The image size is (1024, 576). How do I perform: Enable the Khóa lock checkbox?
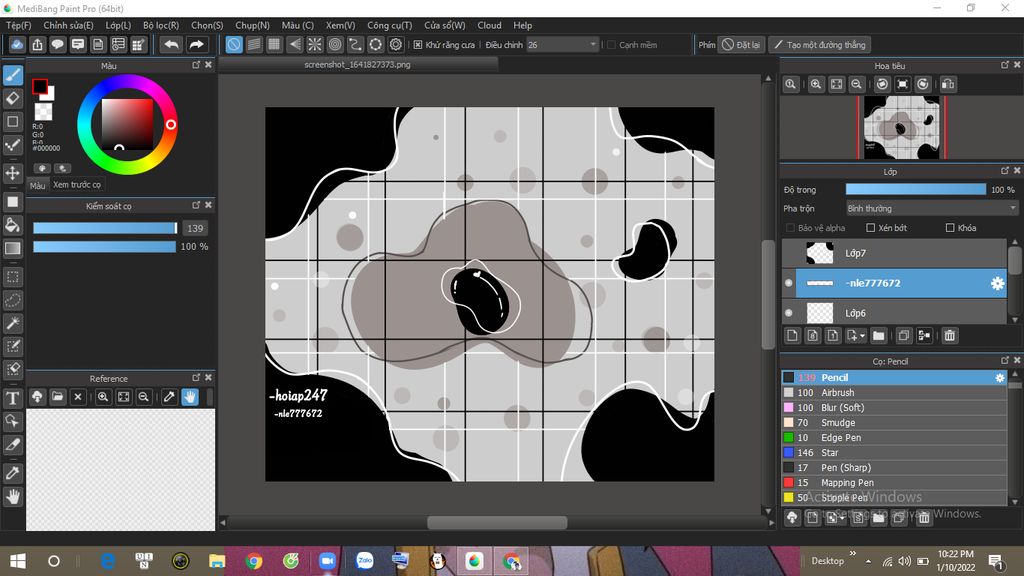coord(950,228)
